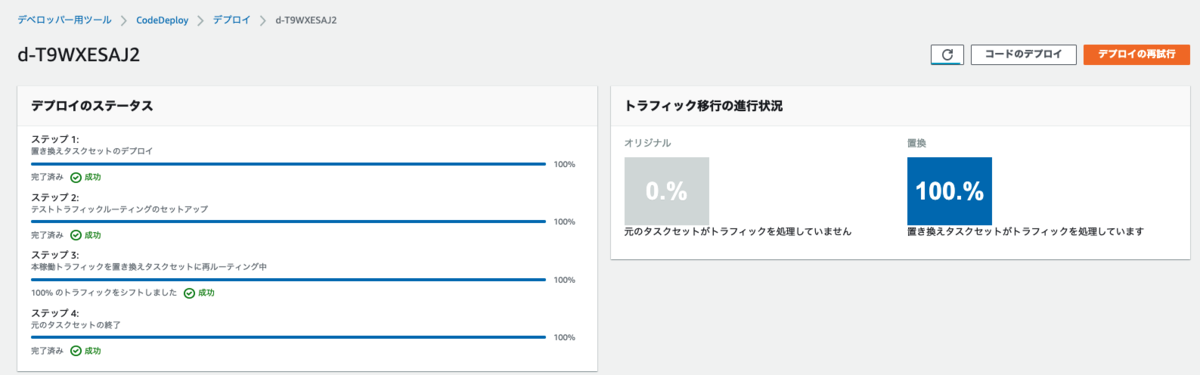
Task: Click the ステップ 4: label
Action: click(55, 313)
